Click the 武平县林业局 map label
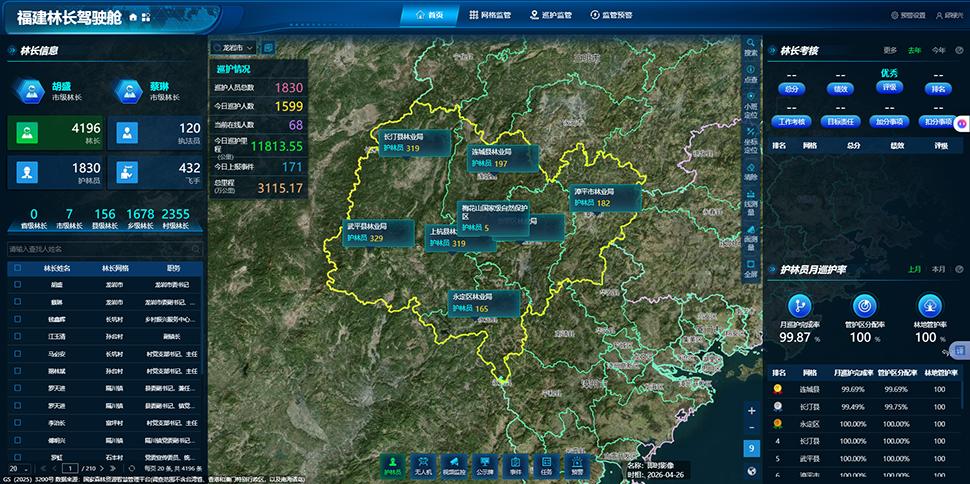 pos(378,233)
